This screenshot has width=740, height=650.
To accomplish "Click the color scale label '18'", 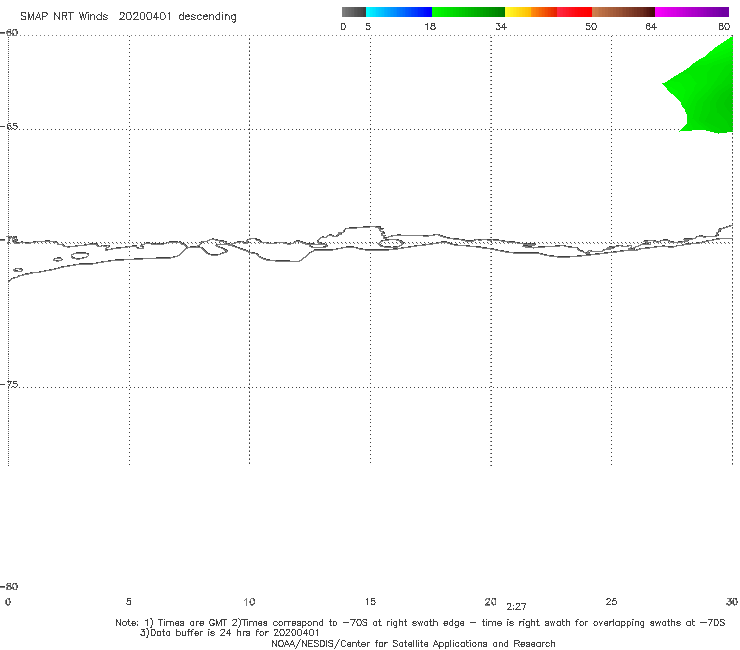I will [x=430, y=26].
